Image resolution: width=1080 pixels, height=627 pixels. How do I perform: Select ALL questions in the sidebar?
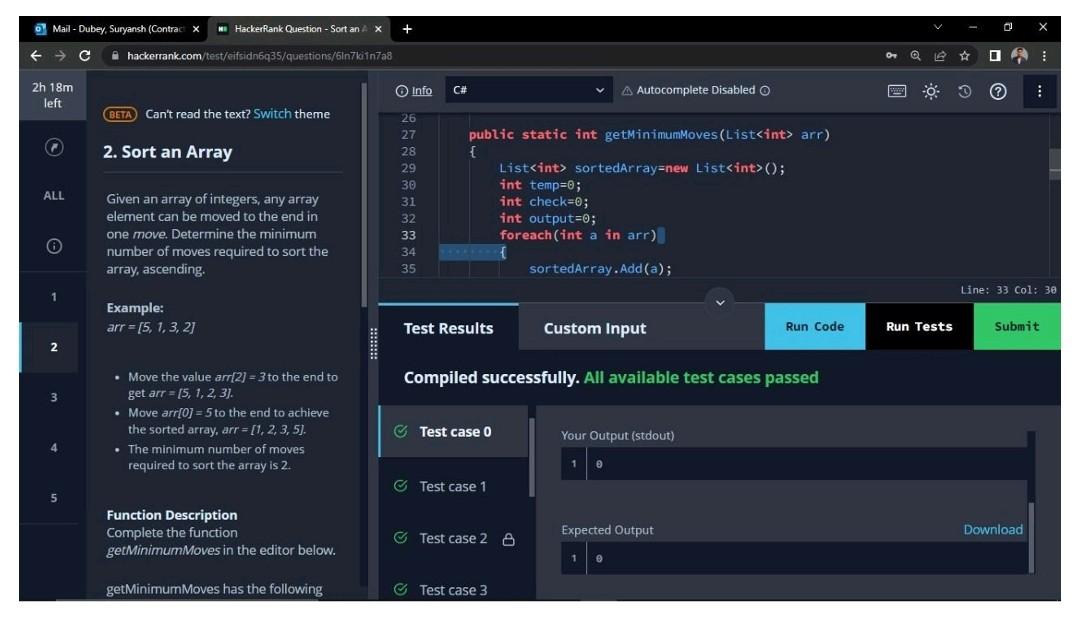click(54, 196)
